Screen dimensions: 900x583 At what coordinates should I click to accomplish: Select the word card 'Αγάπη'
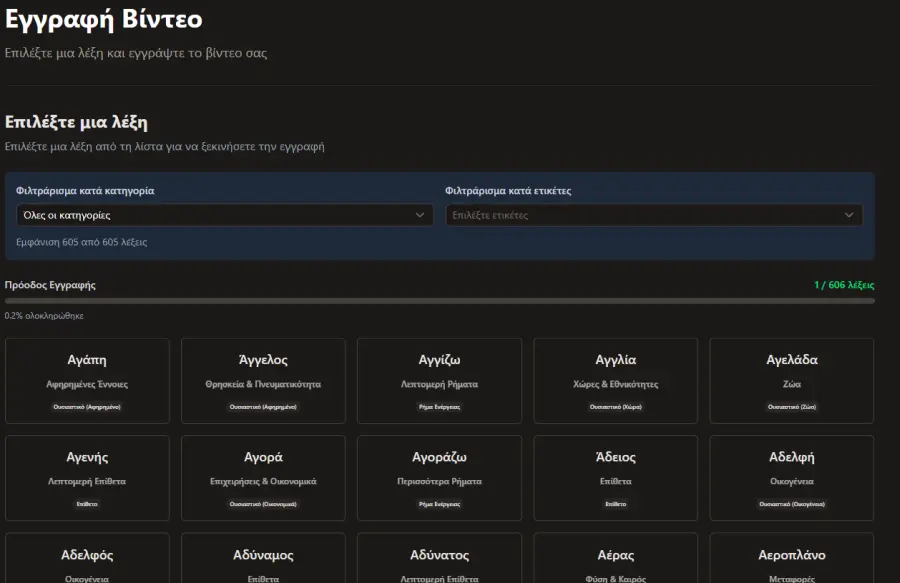[x=87, y=380]
